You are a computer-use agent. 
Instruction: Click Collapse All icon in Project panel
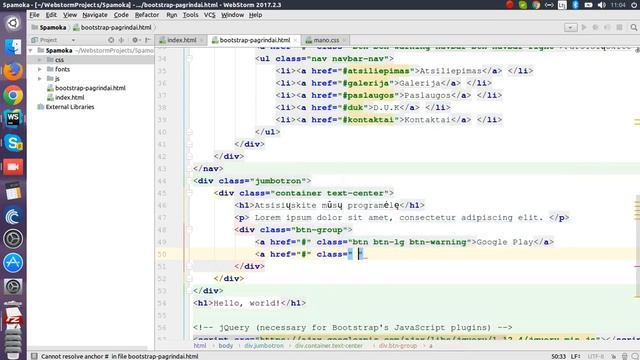[x=122, y=40]
